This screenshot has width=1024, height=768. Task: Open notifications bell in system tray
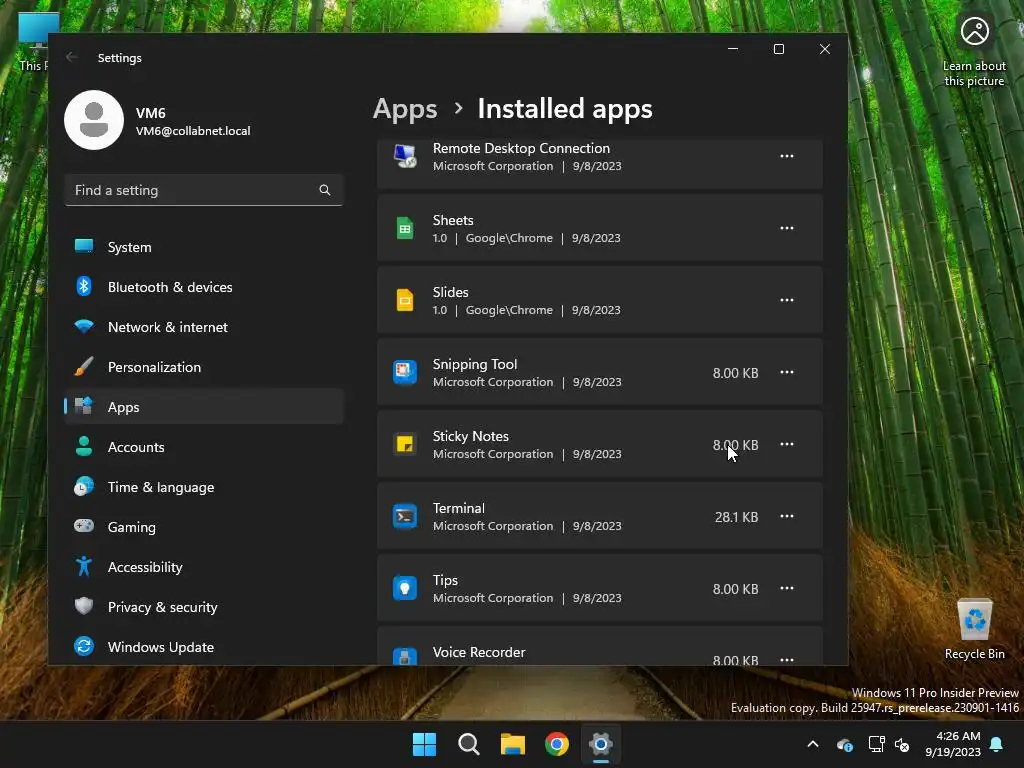tap(997, 744)
